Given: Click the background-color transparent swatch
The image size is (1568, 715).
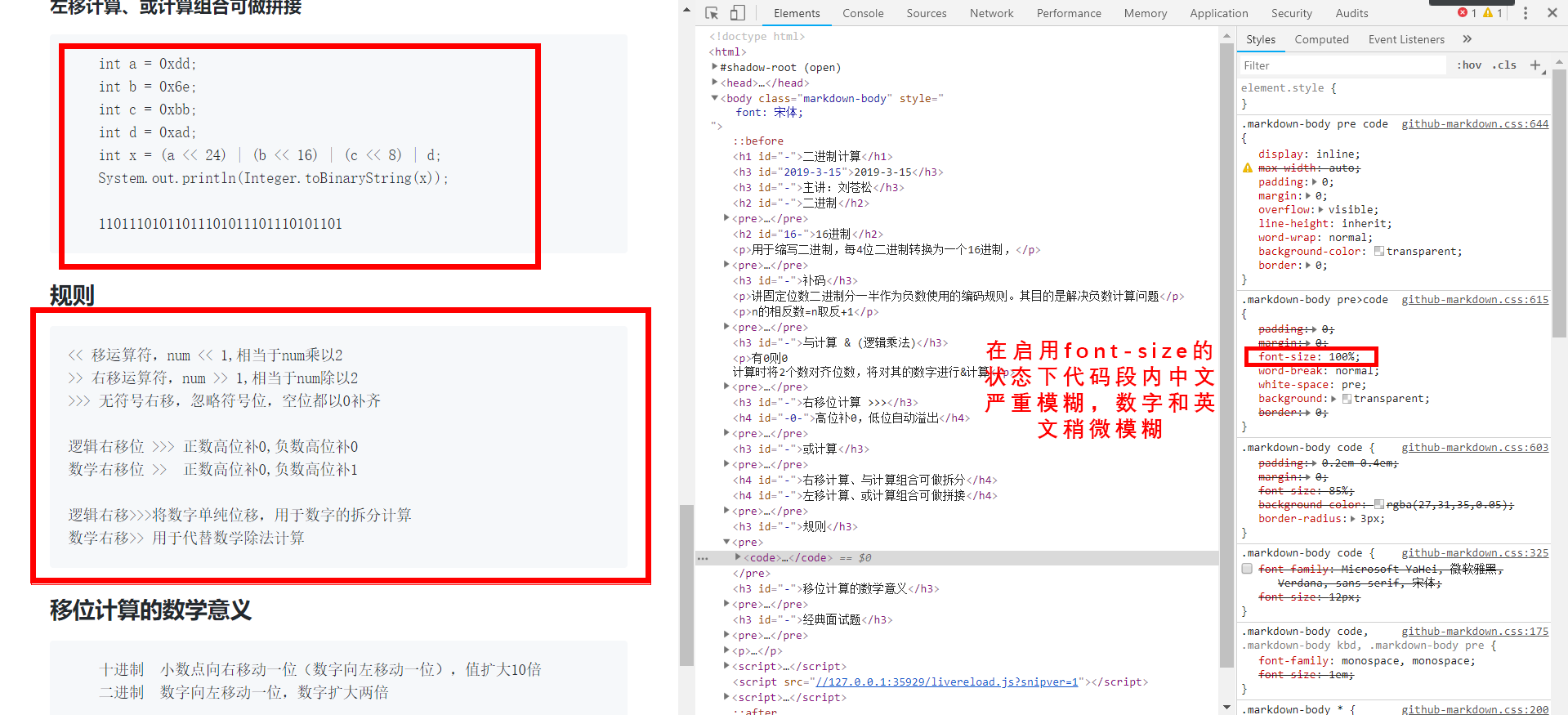Looking at the screenshot, I should pos(1378,252).
